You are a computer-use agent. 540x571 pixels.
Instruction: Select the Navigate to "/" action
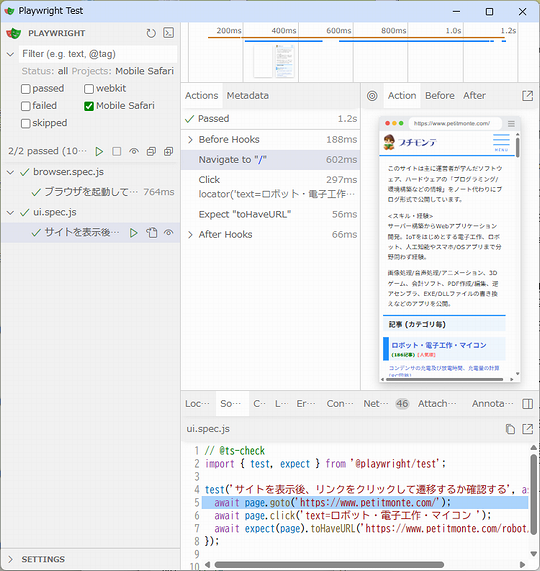coord(271,160)
